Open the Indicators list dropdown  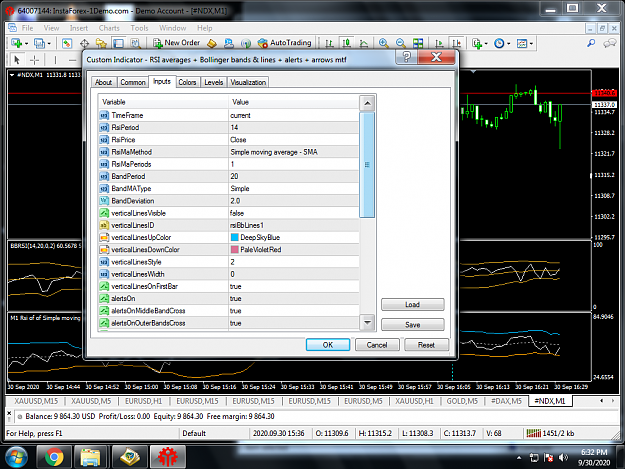click(479, 43)
